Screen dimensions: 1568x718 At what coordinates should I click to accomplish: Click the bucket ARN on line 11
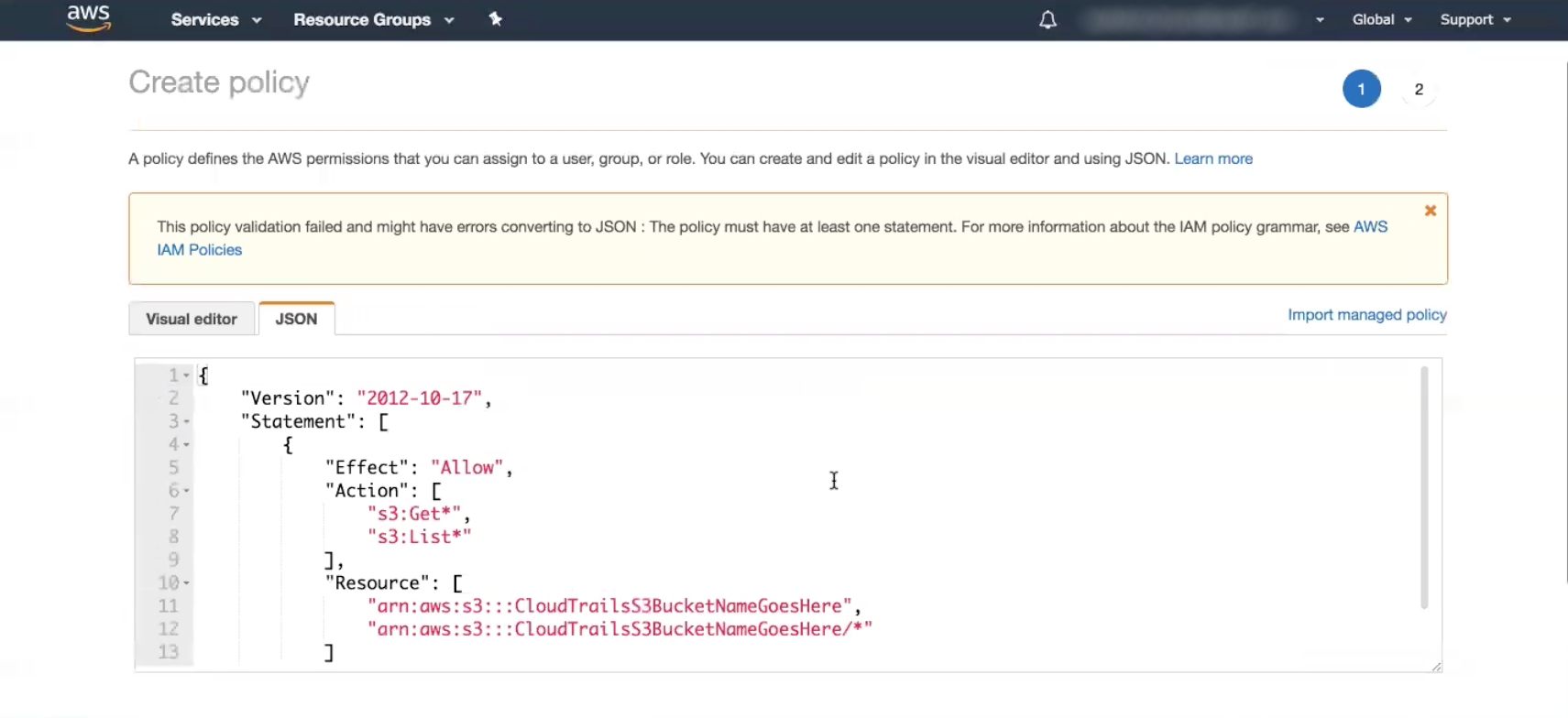[609, 605]
